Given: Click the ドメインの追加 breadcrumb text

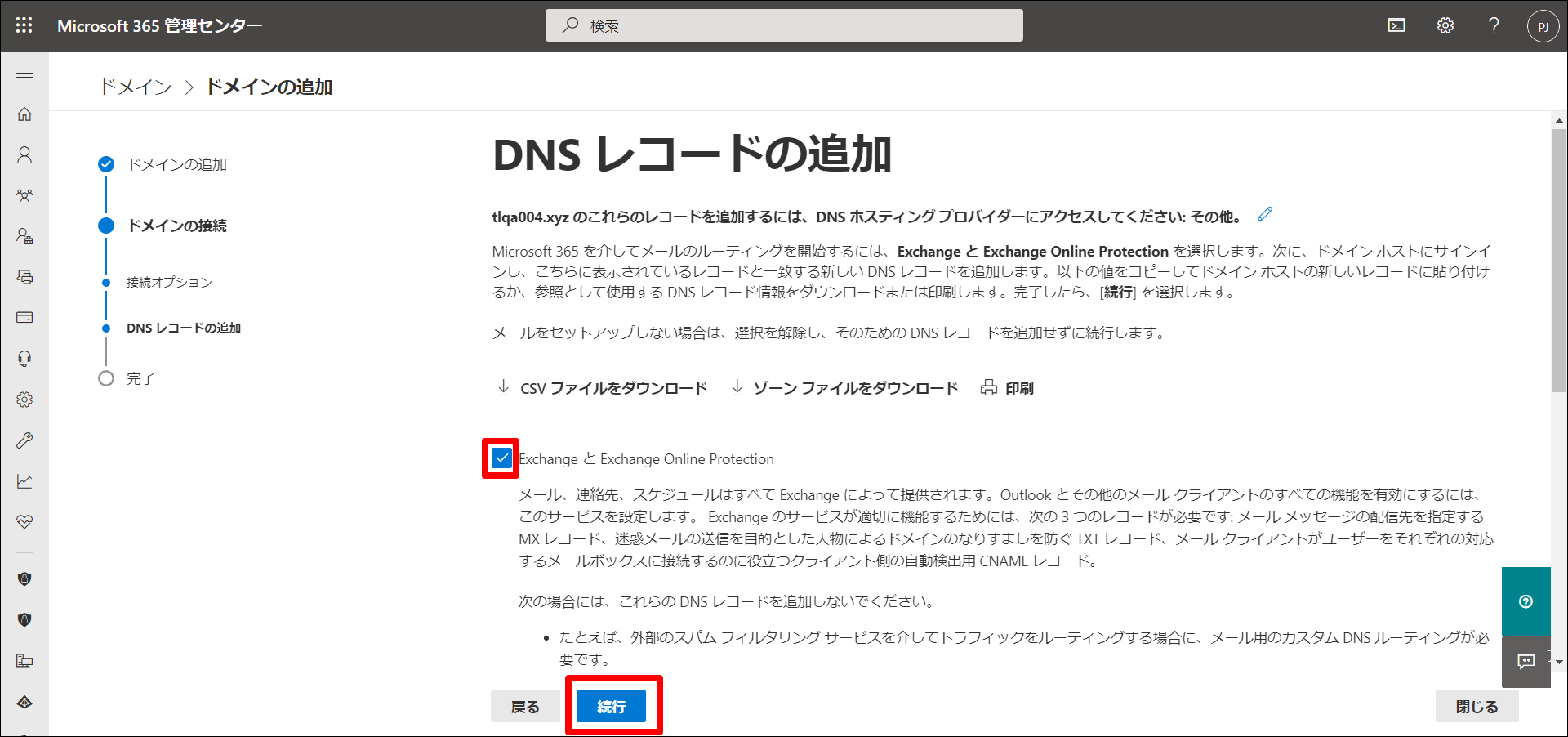Looking at the screenshot, I should [269, 87].
